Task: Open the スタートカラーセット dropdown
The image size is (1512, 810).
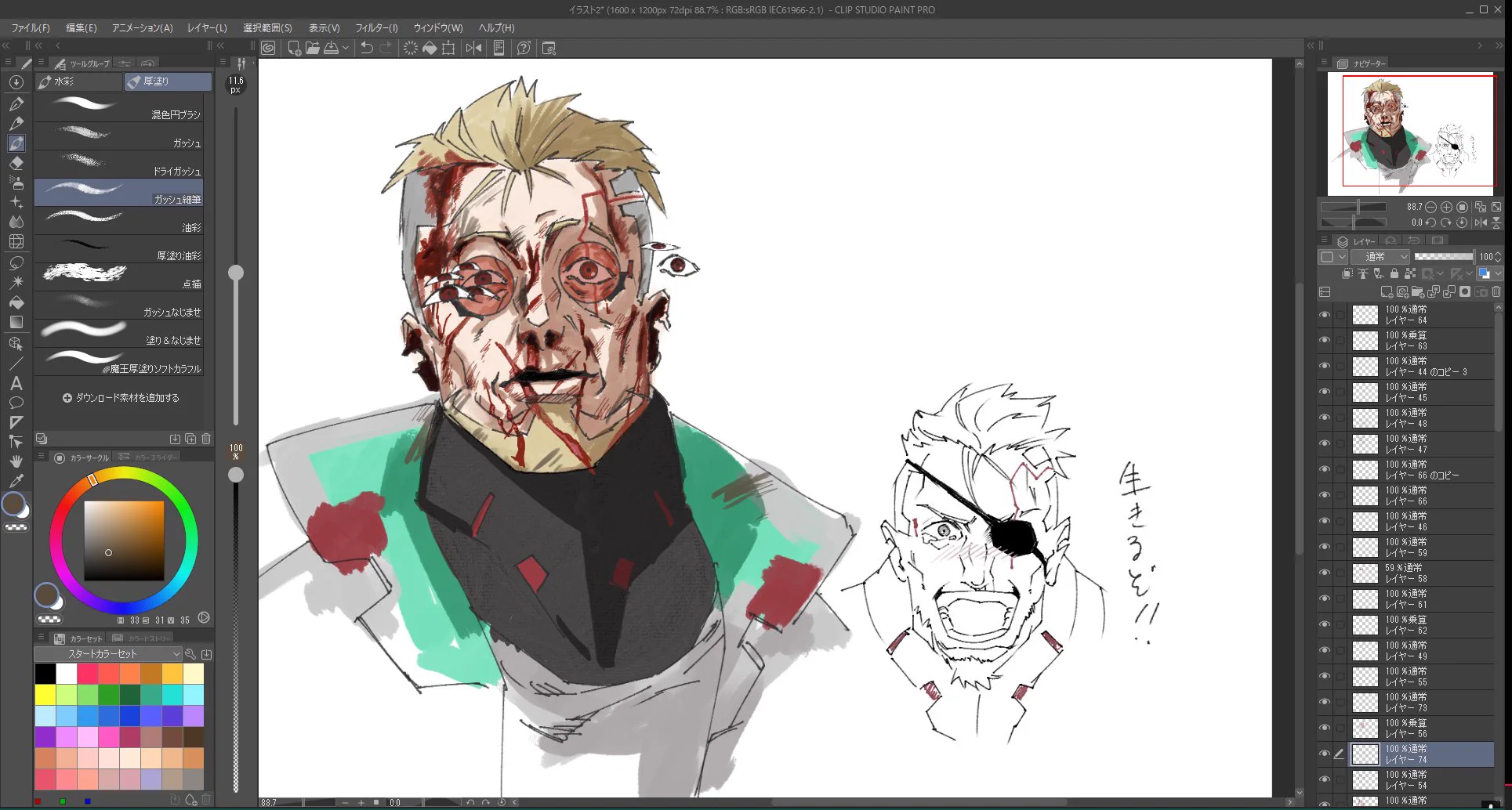Action: 108,654
